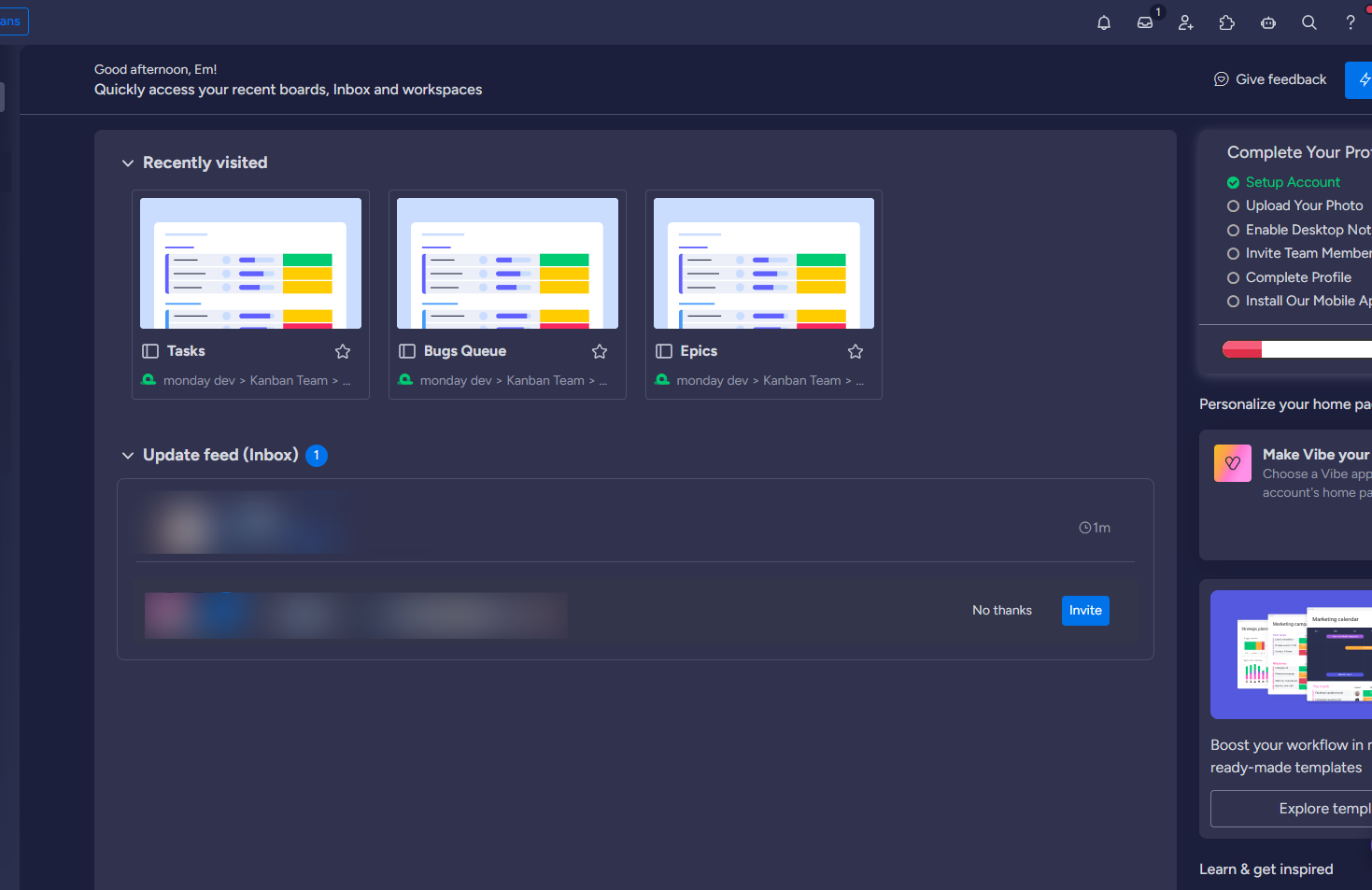The width and height of the screenshot is (1372, 890).
Task: Select Upload Your Photo checklist item
Action: (x=1294, y=205)
